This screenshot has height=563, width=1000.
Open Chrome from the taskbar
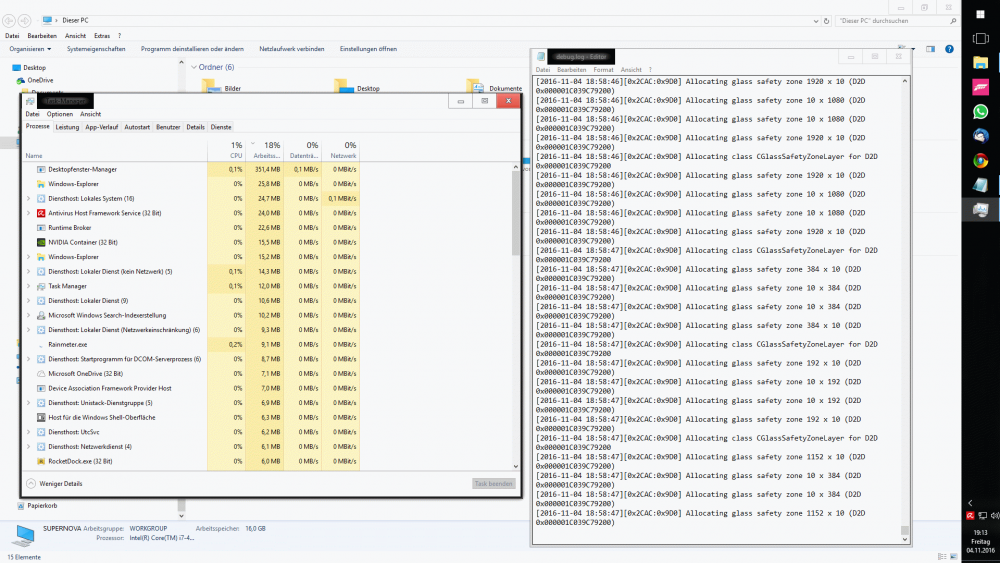click(x=980, y=160)
